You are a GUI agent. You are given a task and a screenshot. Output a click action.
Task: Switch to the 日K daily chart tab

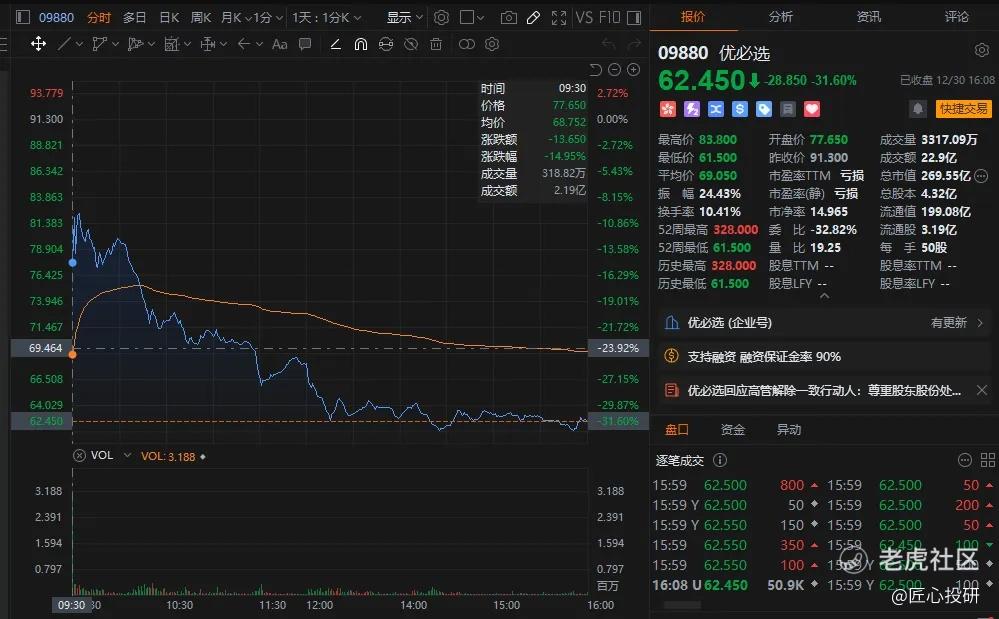[x=169, y=17]
